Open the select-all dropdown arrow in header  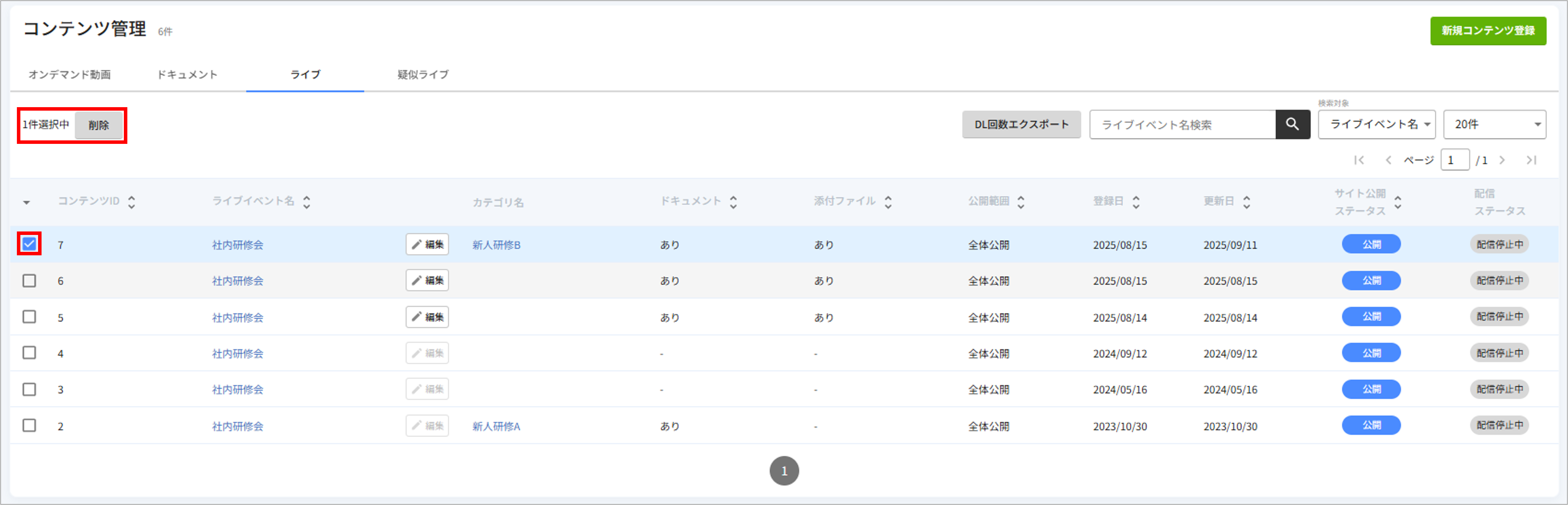click(27, 203)
